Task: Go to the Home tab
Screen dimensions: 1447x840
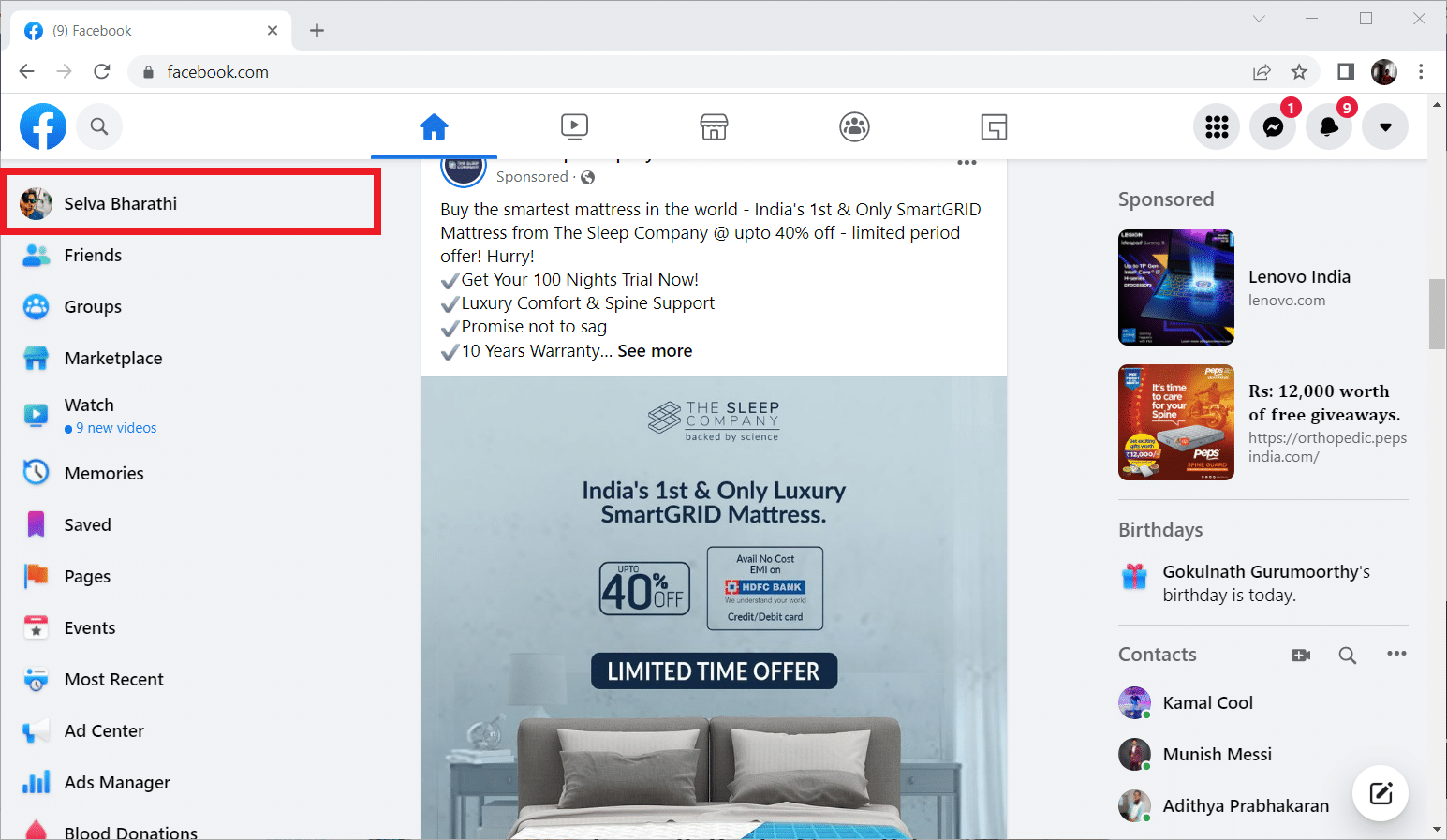Action: pos(434,126)
